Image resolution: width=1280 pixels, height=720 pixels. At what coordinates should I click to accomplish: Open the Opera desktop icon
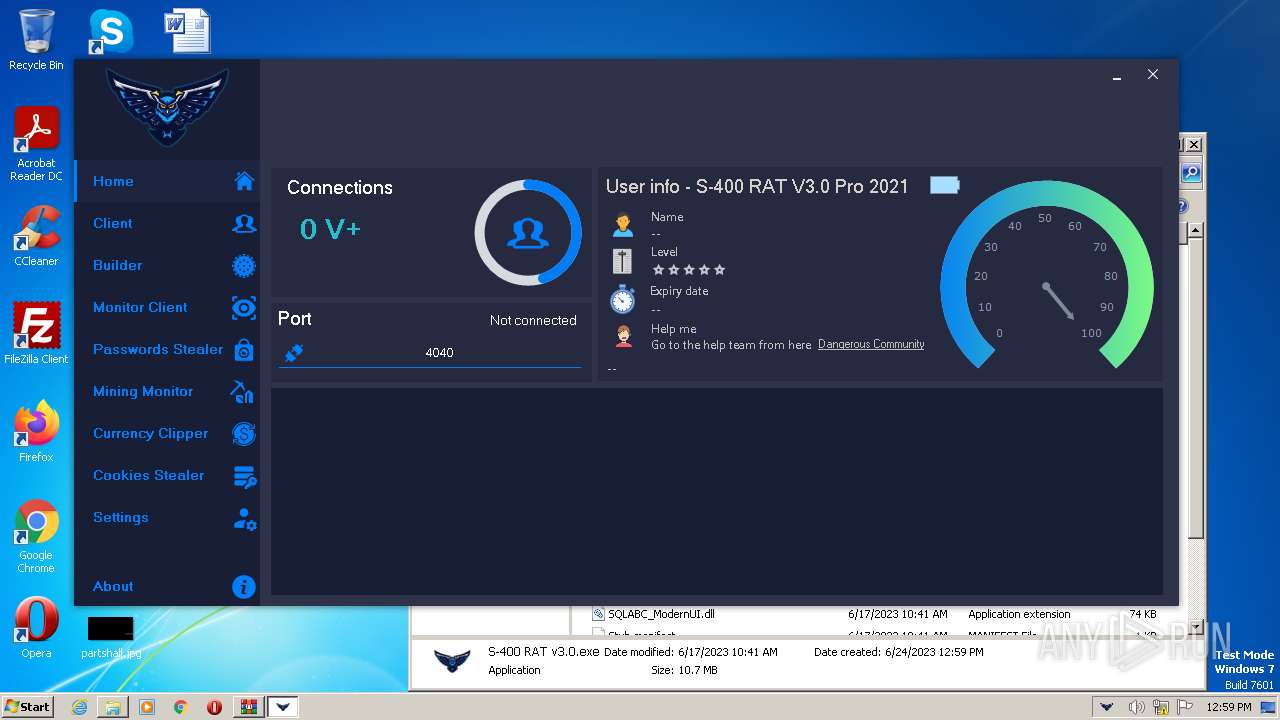click(x=36, y=628)
